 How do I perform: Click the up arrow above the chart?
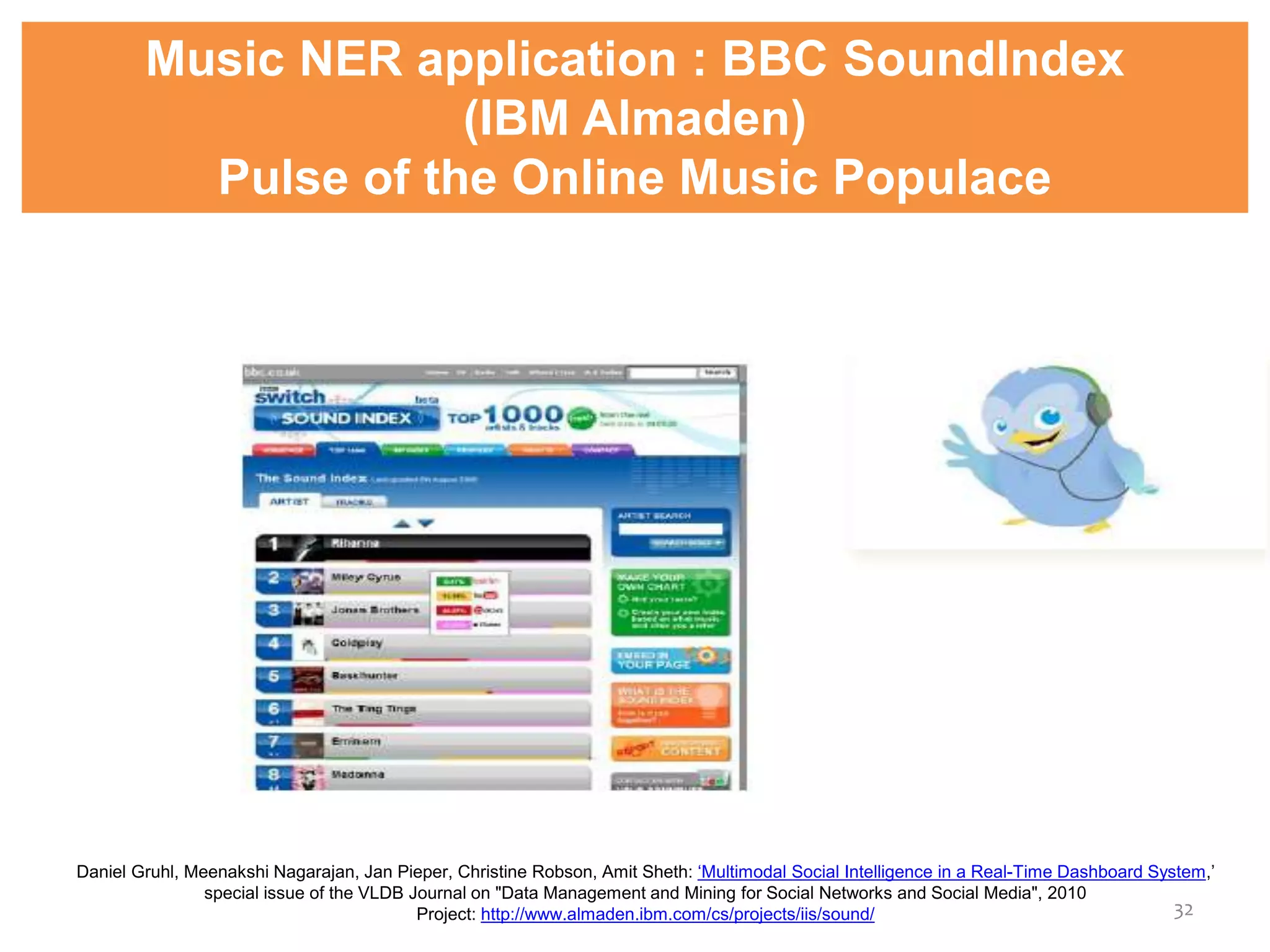point(402,524)
